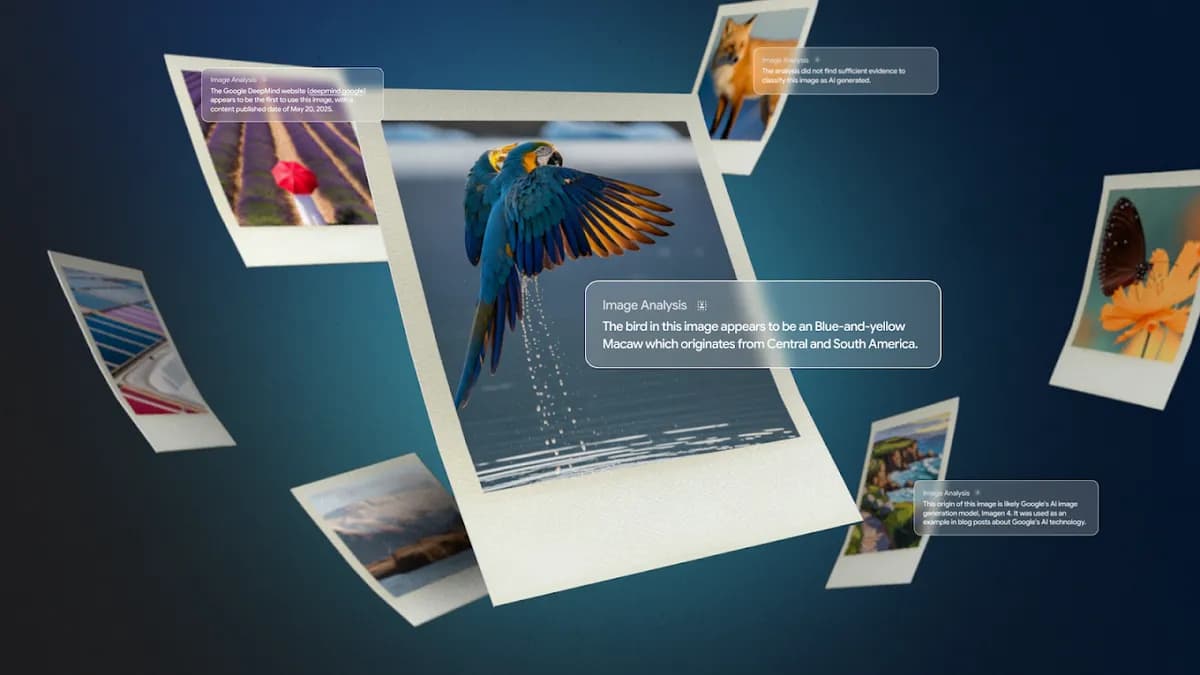Select the card about Google DeepMind website
Image resolution: width=1200 pixels, height=675 pixels.
[x=292, y=95]
